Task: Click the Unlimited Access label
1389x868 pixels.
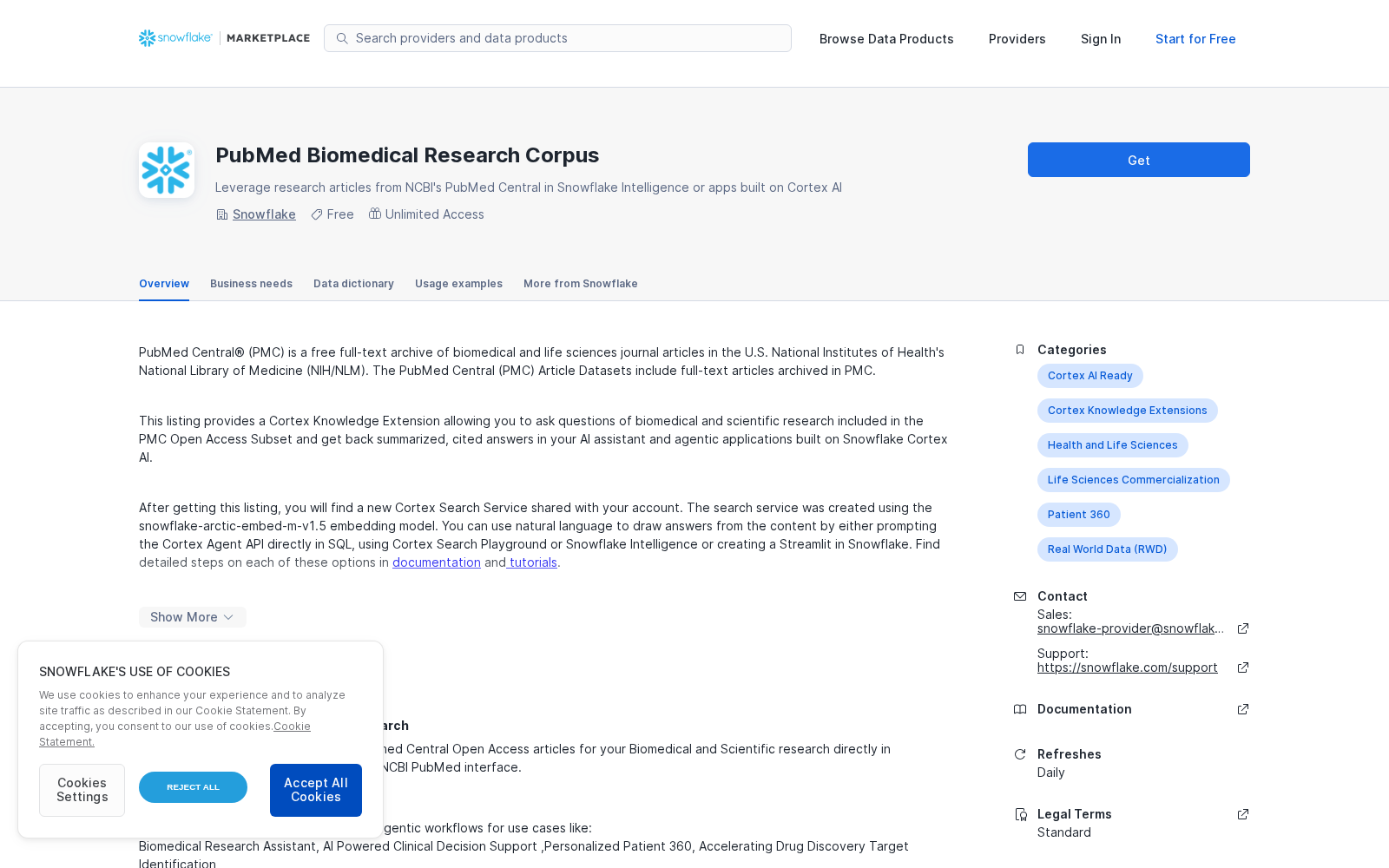Action: tap(435, 214)
